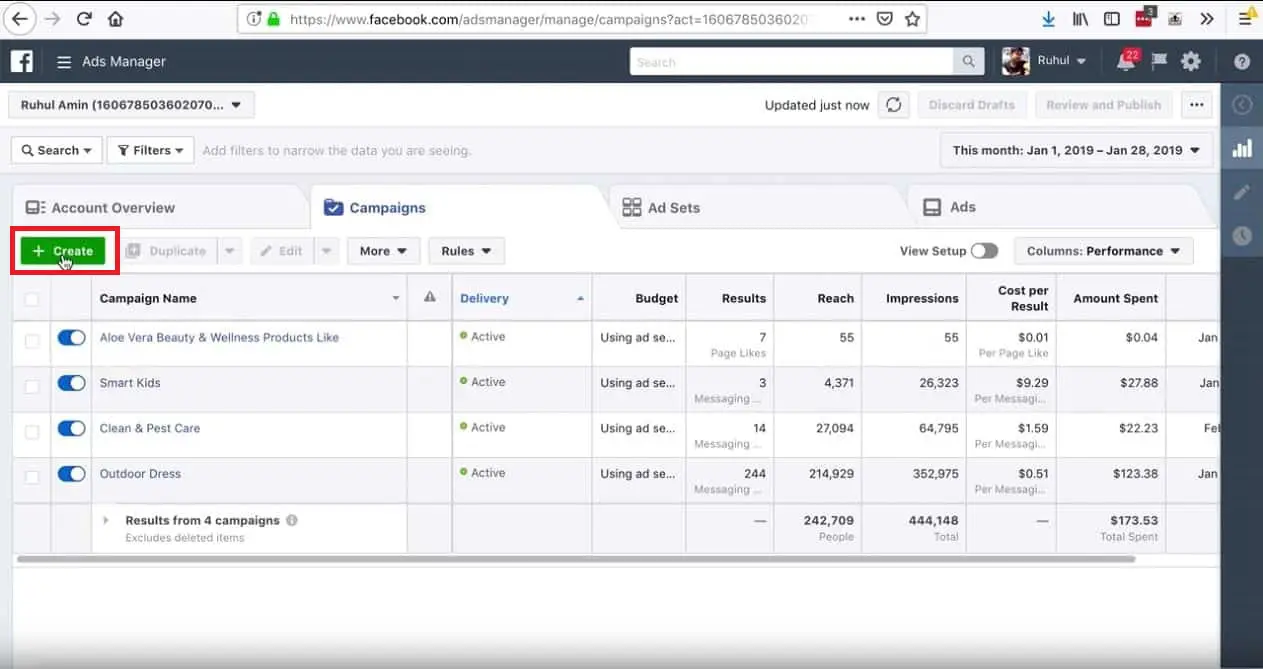This screenshot has height=669, width=1263.
Task: Check the box for Clean & Pest Care campaign
Action: pos(32,431)
